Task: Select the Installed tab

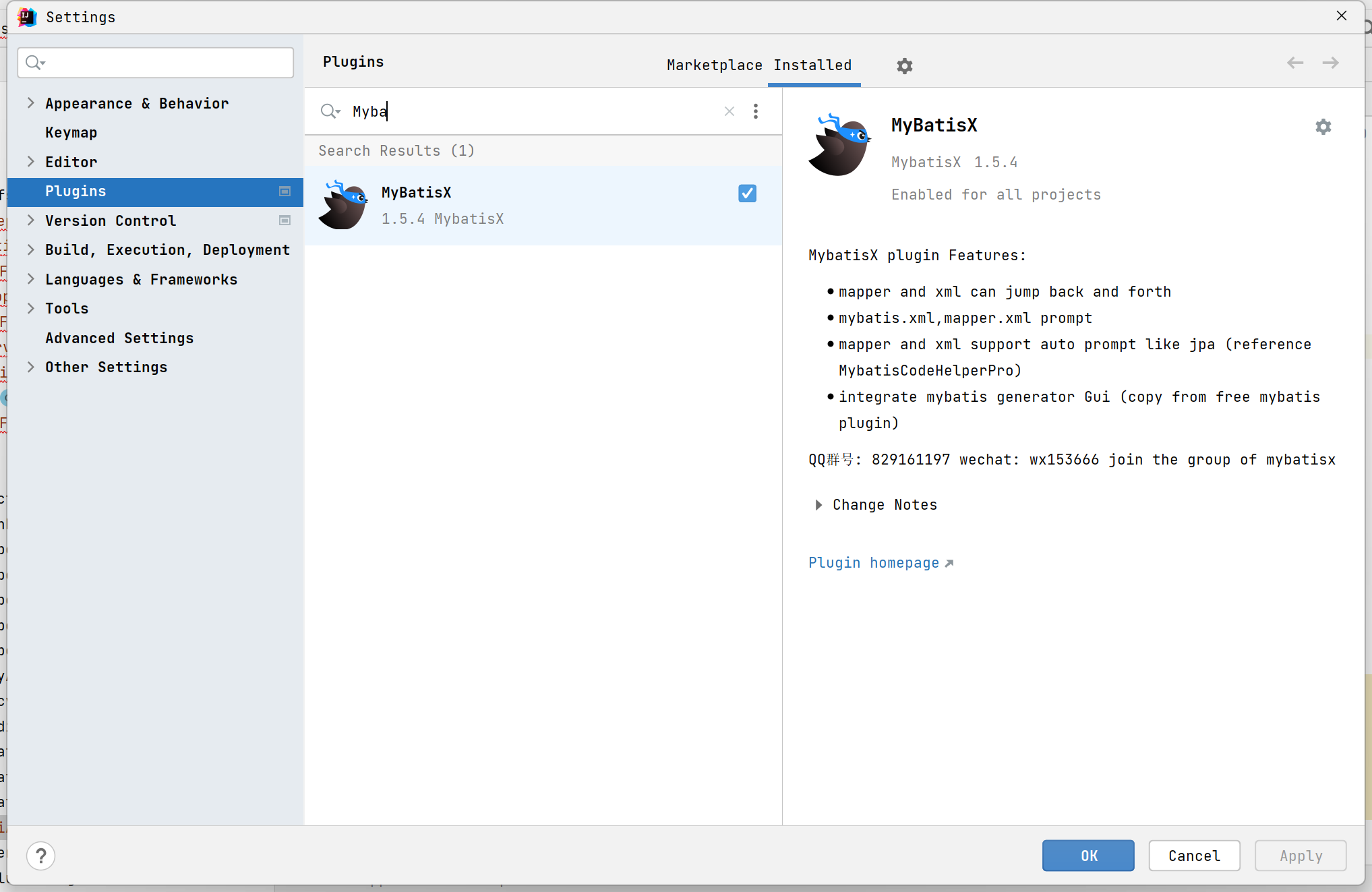Action: click(x=812, y=65)
